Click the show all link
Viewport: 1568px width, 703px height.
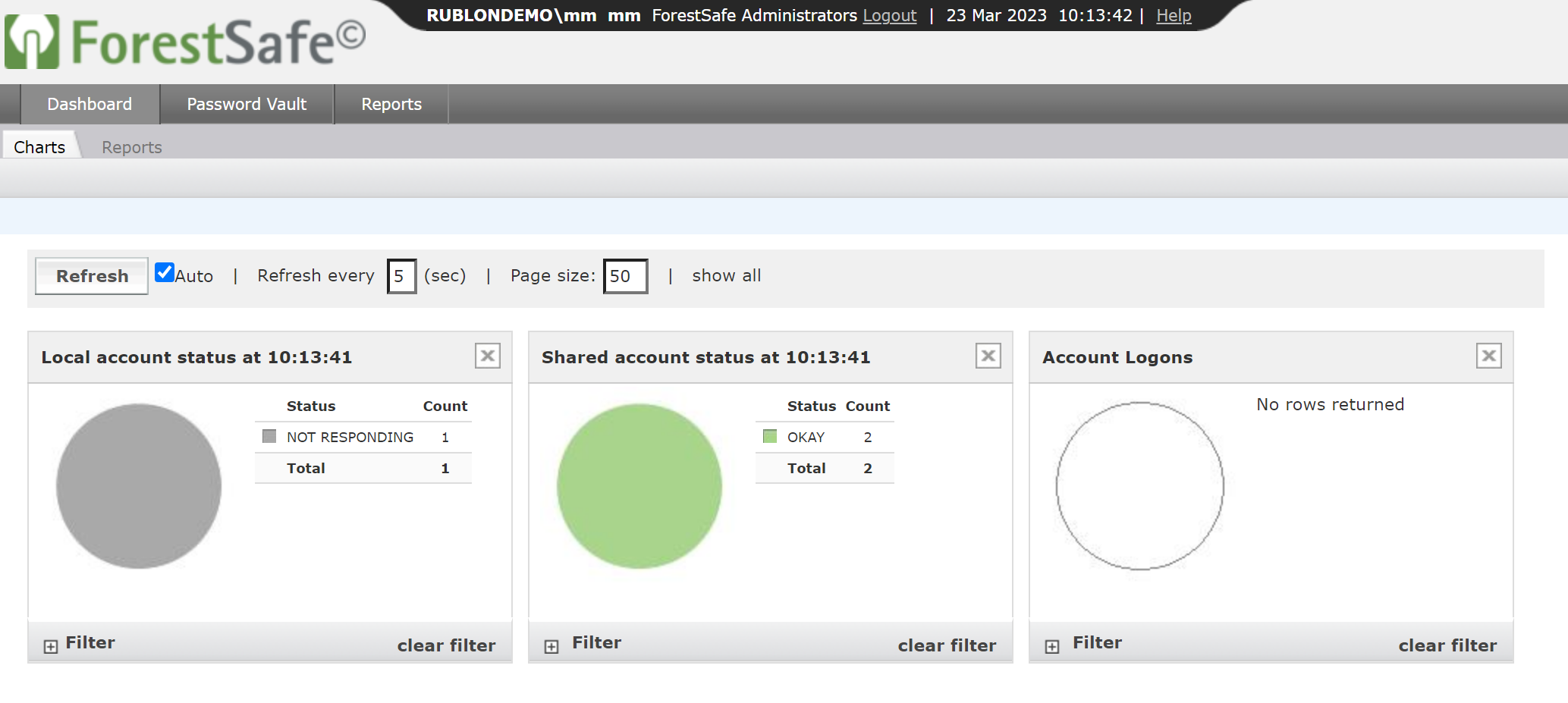(726, 275)
